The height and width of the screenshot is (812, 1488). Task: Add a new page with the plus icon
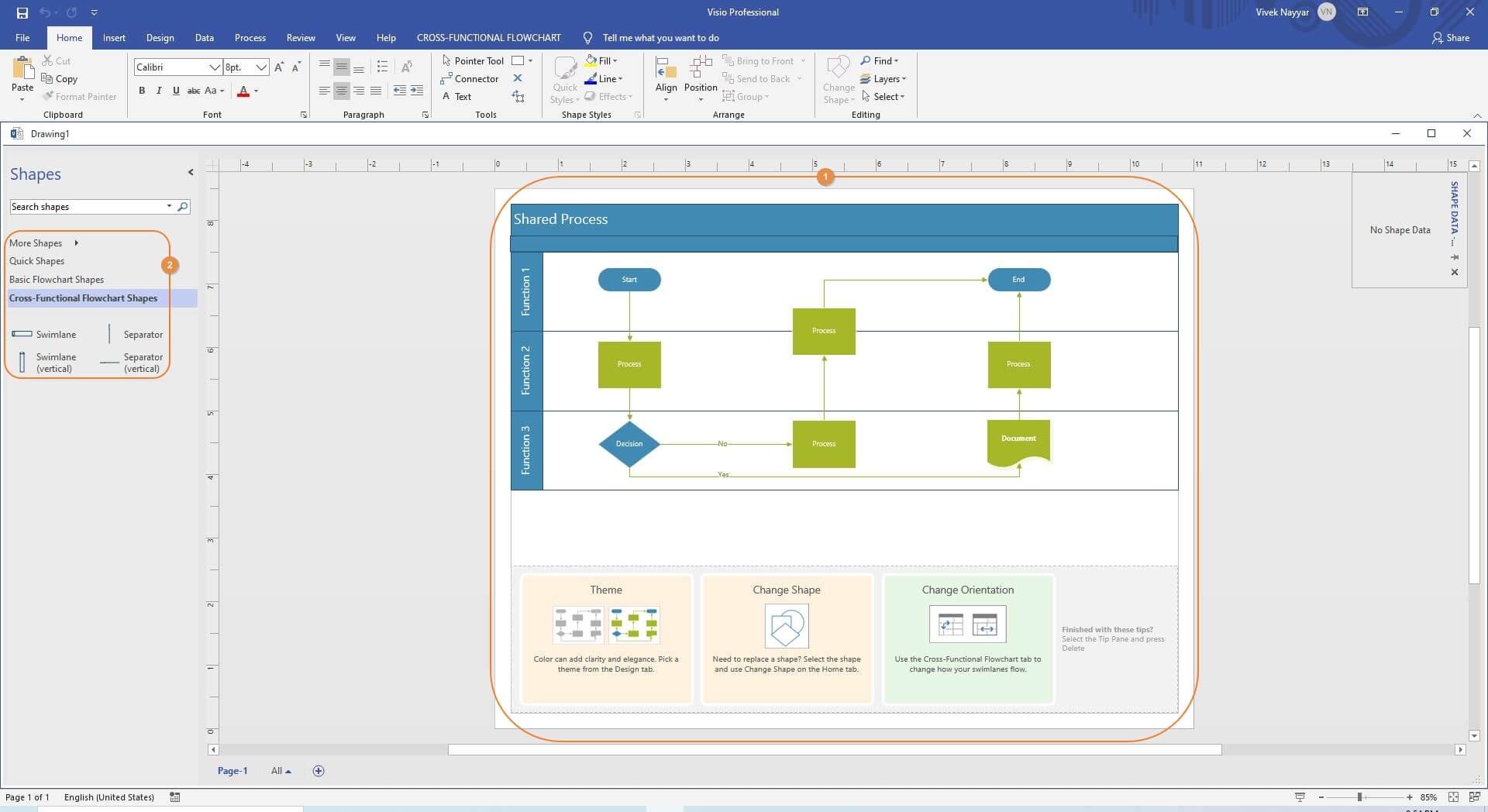point(319,770)
